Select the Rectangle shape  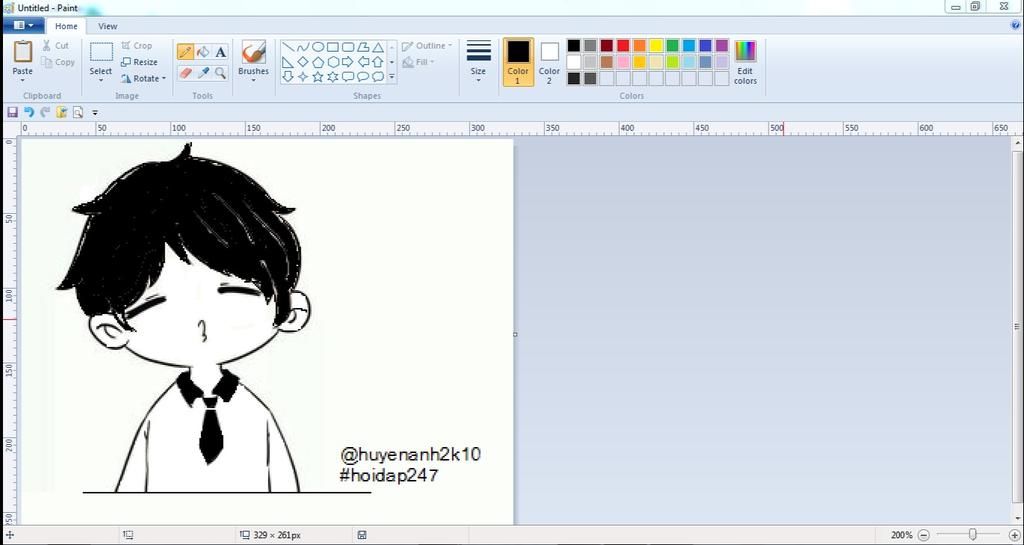pos(333,47)
